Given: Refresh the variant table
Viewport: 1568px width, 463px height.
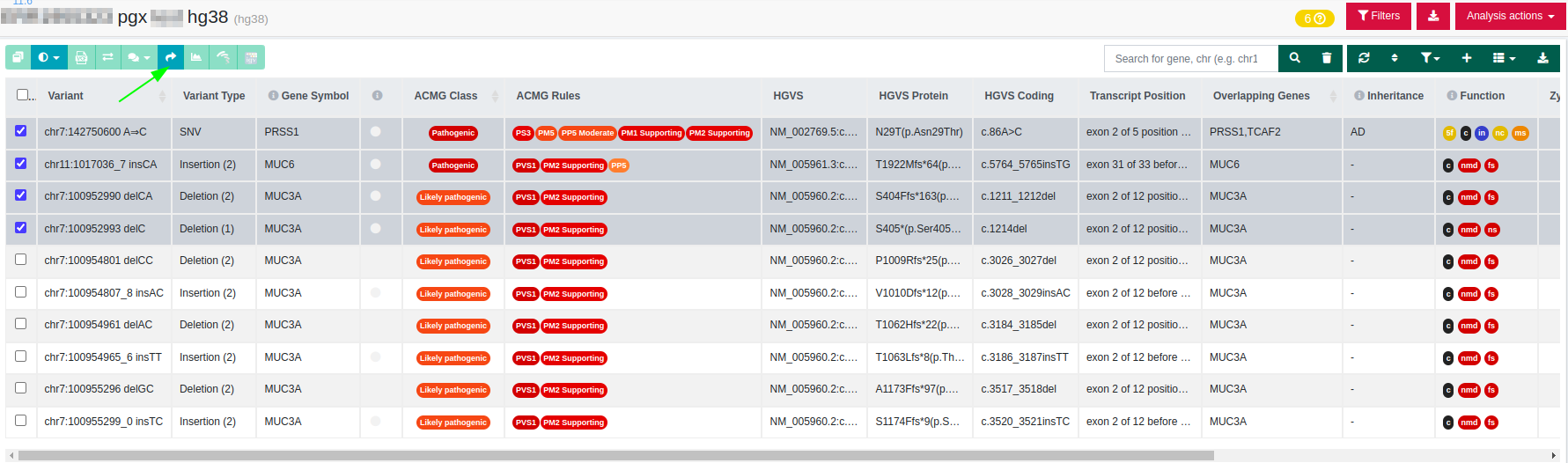Looking at the screenshot, I should pyautogui.click(x=1364, y=58).
